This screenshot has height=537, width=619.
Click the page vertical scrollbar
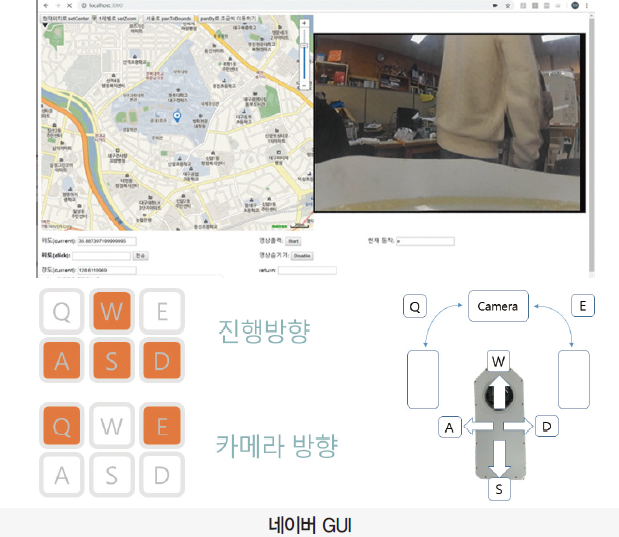(591, 145)
